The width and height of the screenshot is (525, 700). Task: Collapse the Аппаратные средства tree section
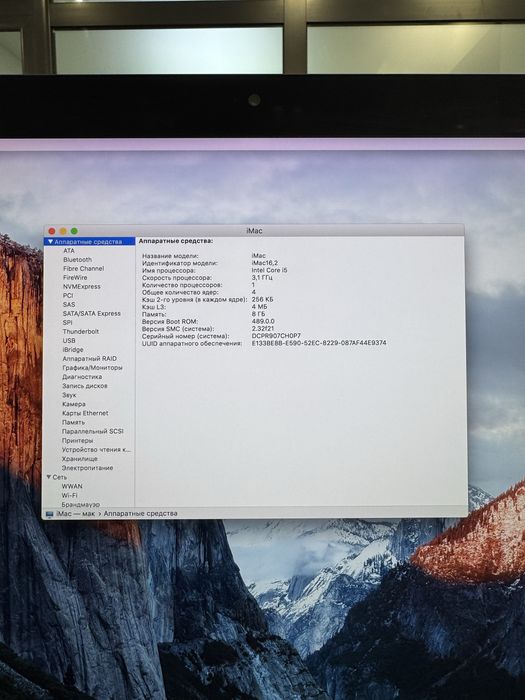(x=50, y=242)
